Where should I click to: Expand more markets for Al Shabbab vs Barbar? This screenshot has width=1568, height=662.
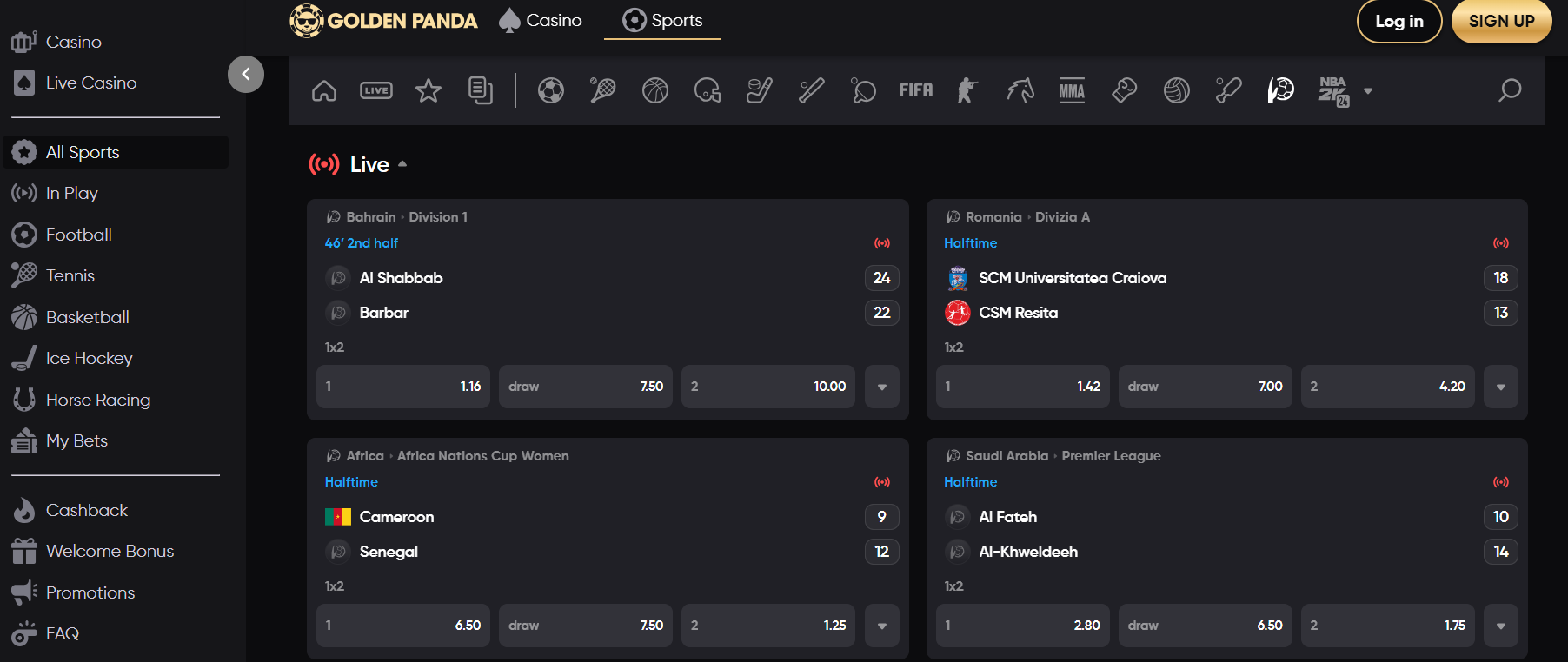tap(882, 387)
